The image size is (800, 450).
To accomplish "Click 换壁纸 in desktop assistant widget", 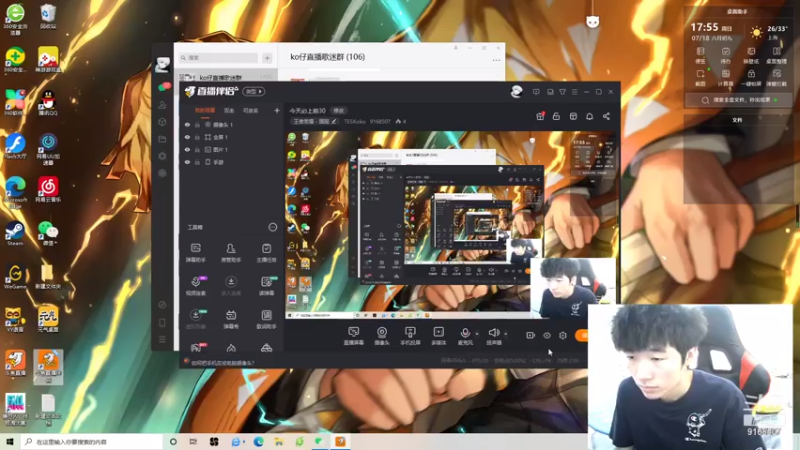I will pos(751,55).
